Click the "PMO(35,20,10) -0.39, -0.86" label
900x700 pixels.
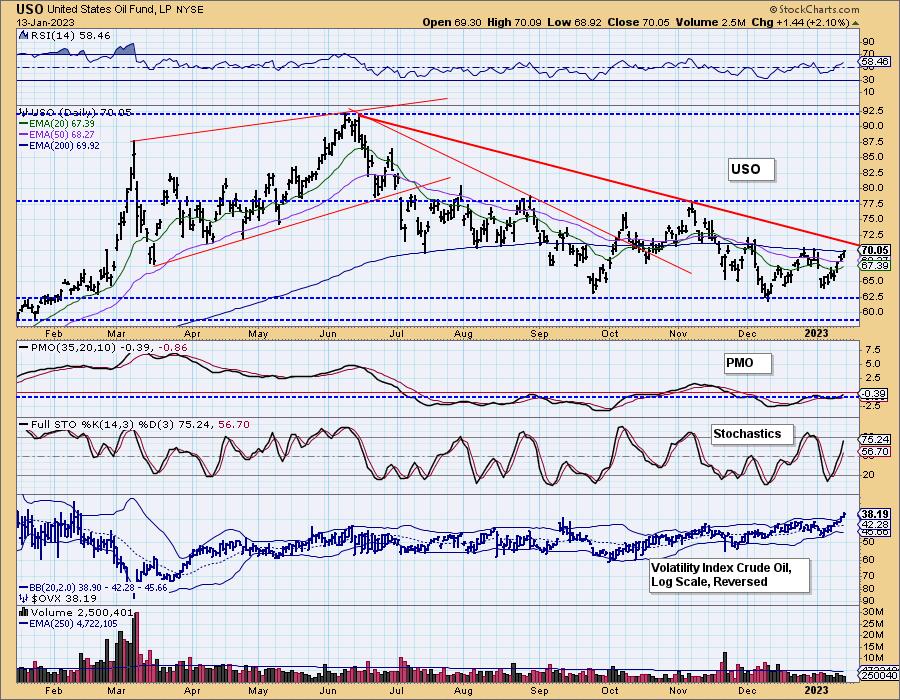coord(109,348)
